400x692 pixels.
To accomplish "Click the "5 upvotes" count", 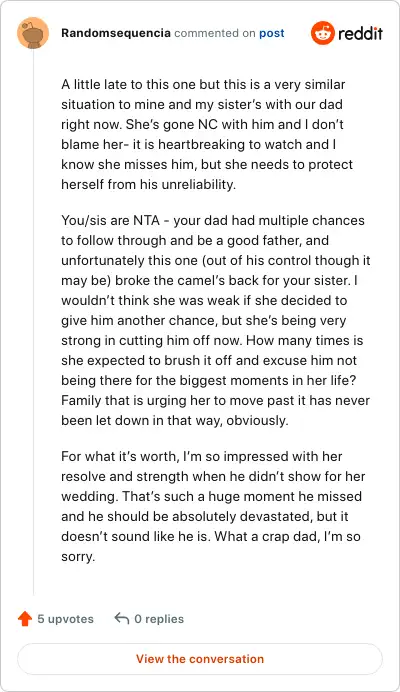I will [65, 619].
